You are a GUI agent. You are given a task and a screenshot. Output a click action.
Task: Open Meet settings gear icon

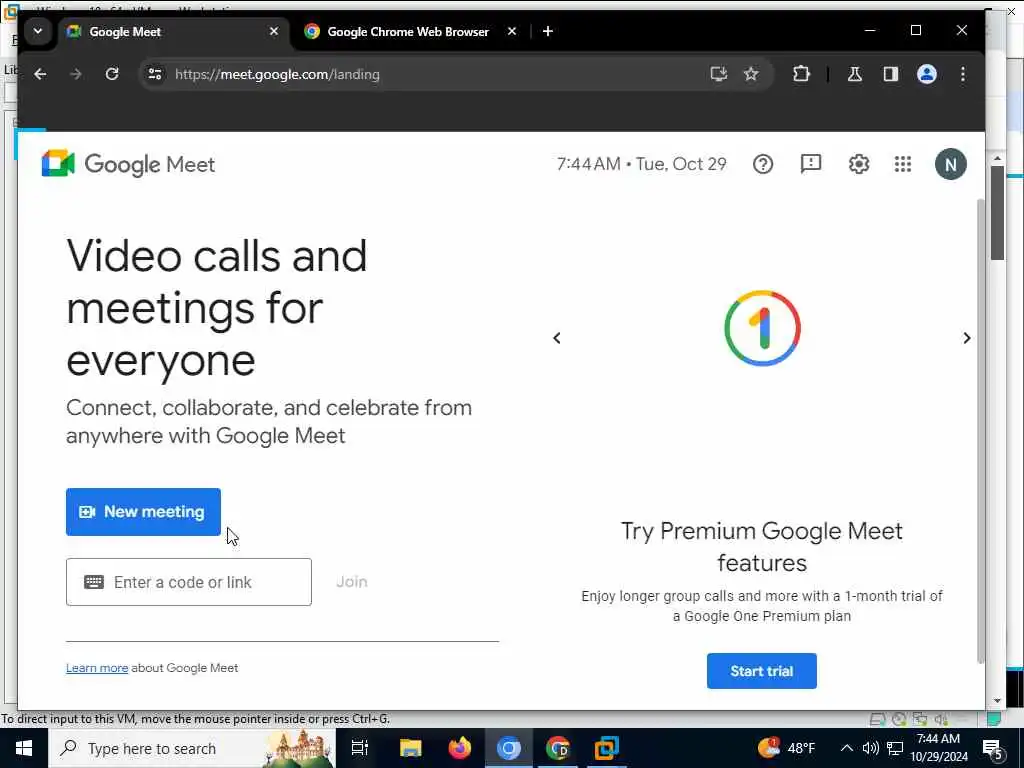click(859, 164)
